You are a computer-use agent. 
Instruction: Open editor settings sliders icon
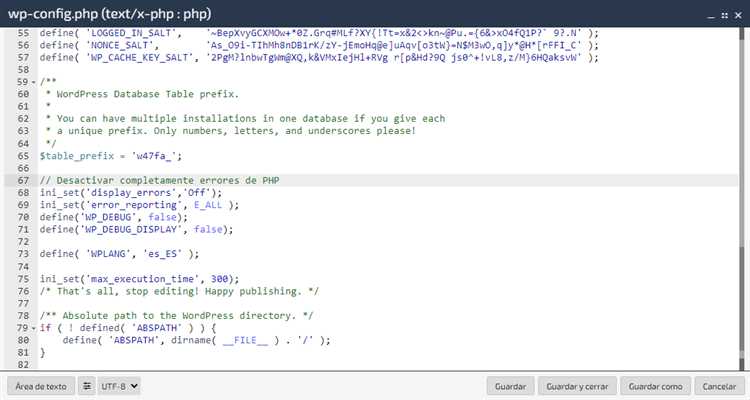click(87, 386)
